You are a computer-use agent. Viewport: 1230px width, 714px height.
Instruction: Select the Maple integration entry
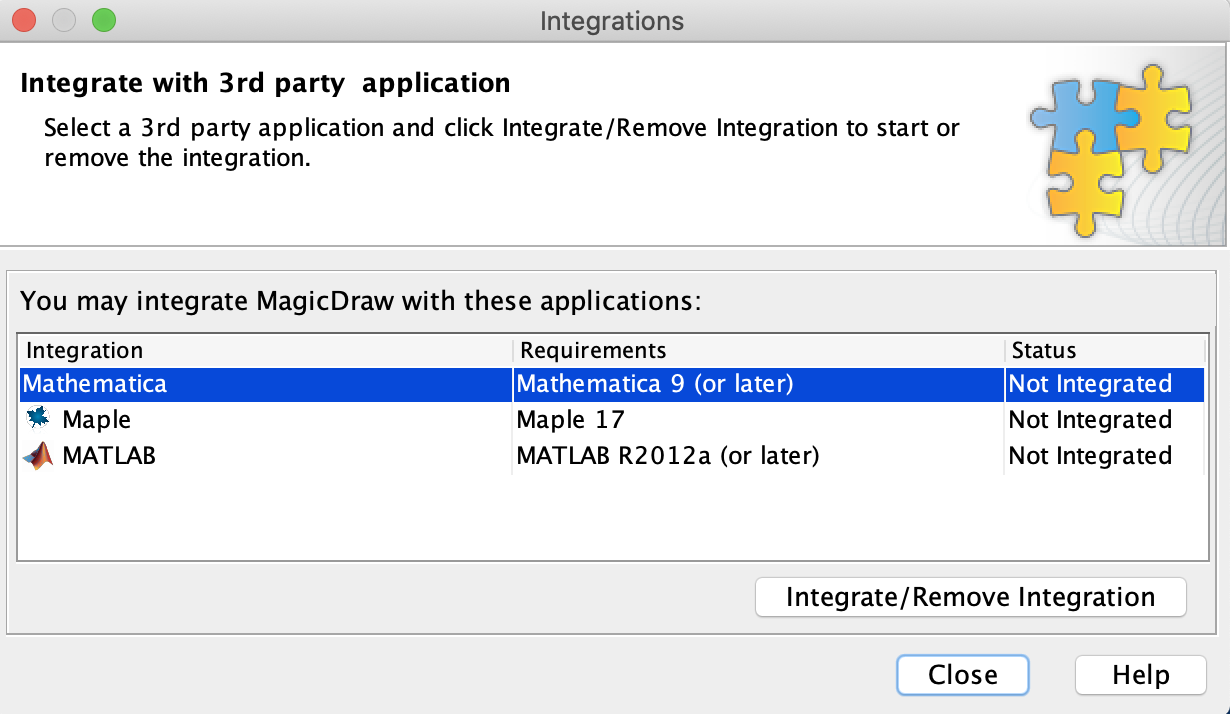point(96,420)
